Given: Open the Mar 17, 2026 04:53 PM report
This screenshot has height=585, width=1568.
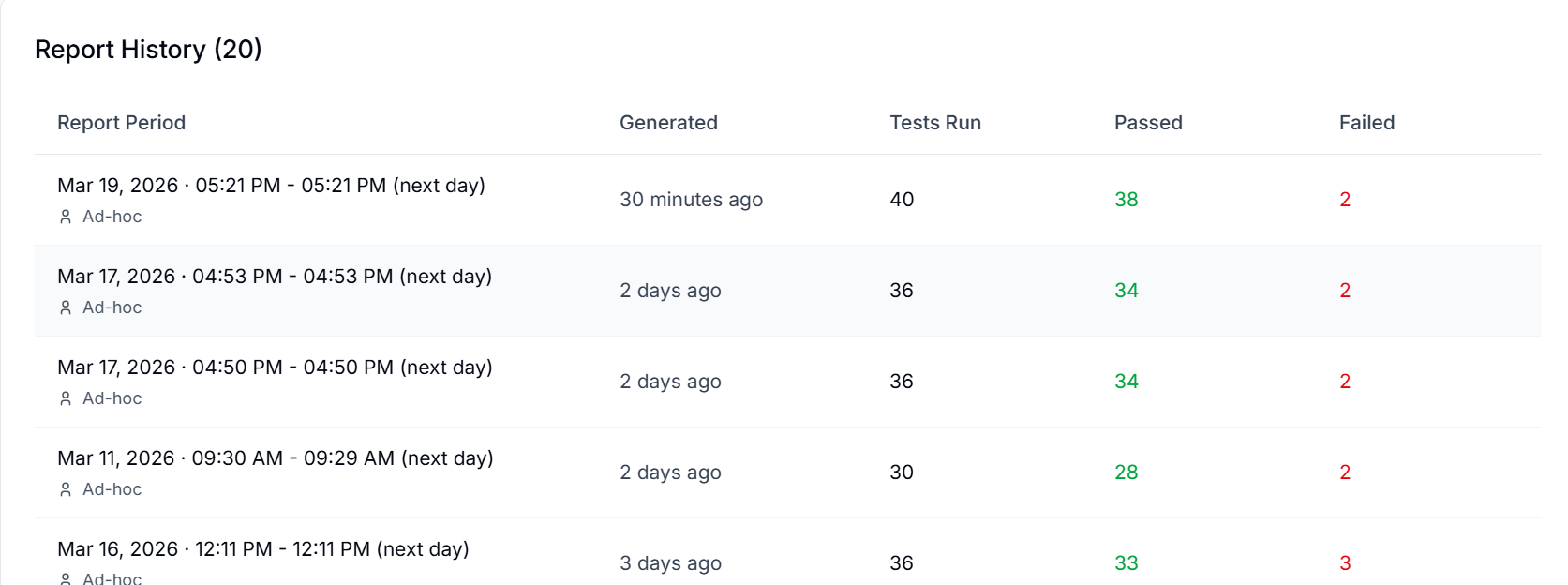Looking at the screenshot, I should pyautogui.click(x=274, y=277).
